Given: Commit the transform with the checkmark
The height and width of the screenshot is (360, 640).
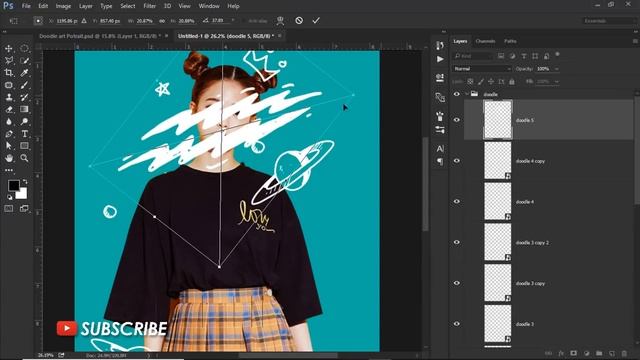Looking at the screenshot, I should 316,20.
